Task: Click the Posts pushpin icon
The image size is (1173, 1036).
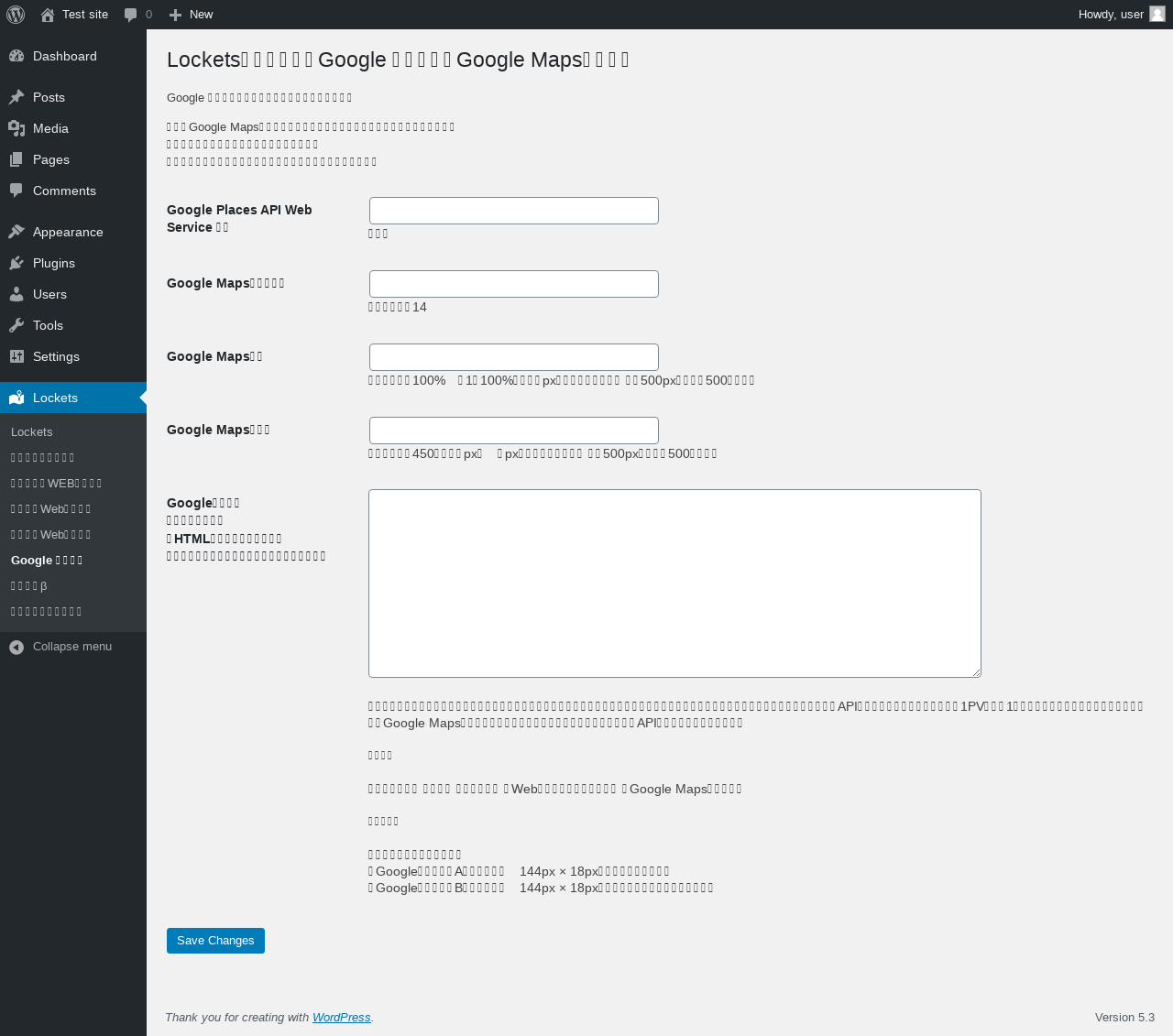Action: [x=16, y=97]
